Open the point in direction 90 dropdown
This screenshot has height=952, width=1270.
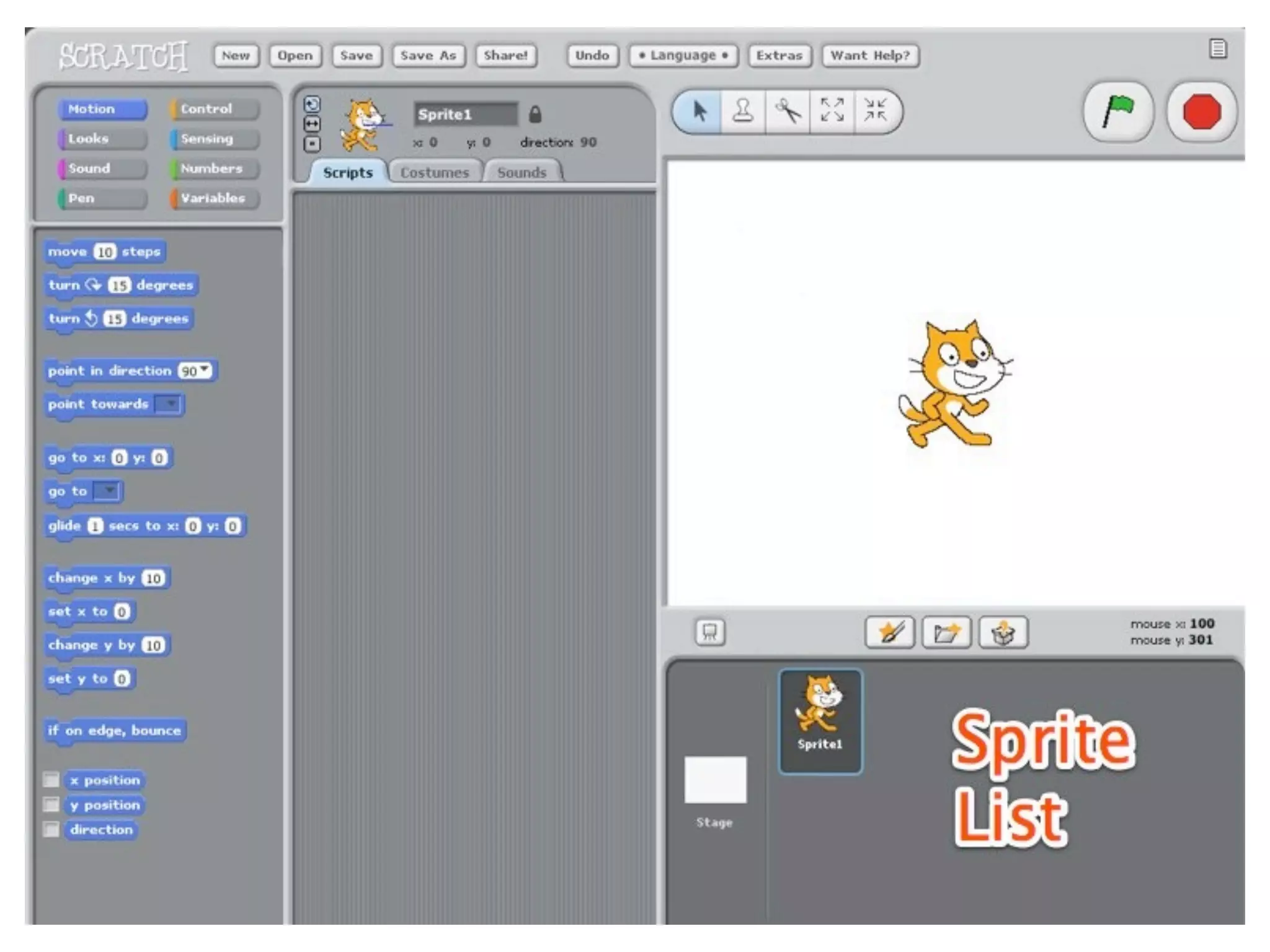[204, 370]
